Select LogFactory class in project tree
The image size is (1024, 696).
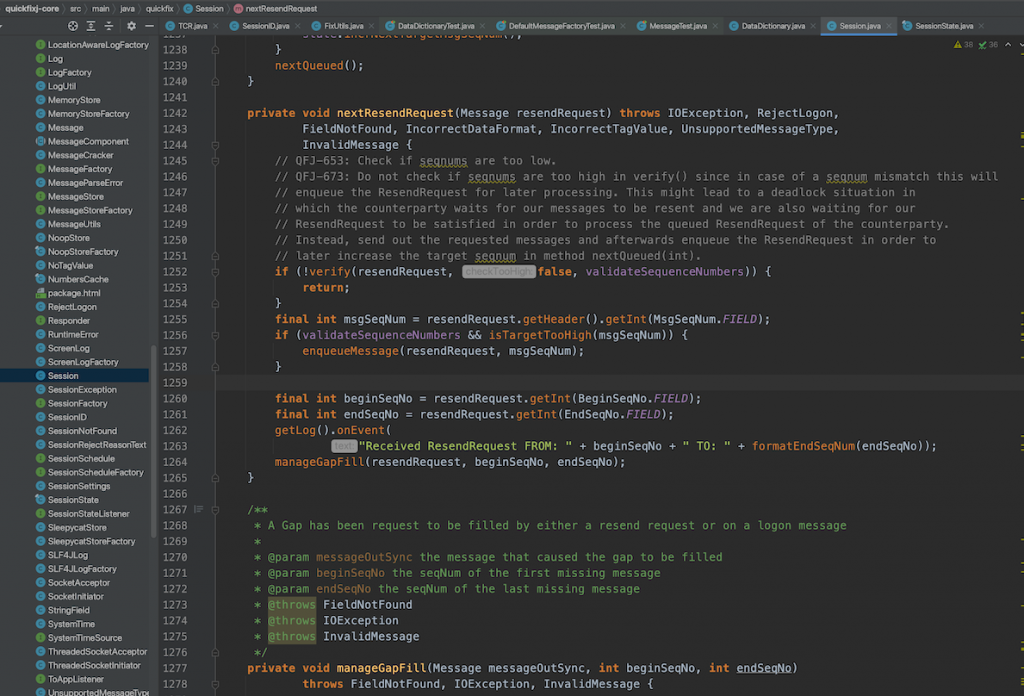(x=69, y=72)
